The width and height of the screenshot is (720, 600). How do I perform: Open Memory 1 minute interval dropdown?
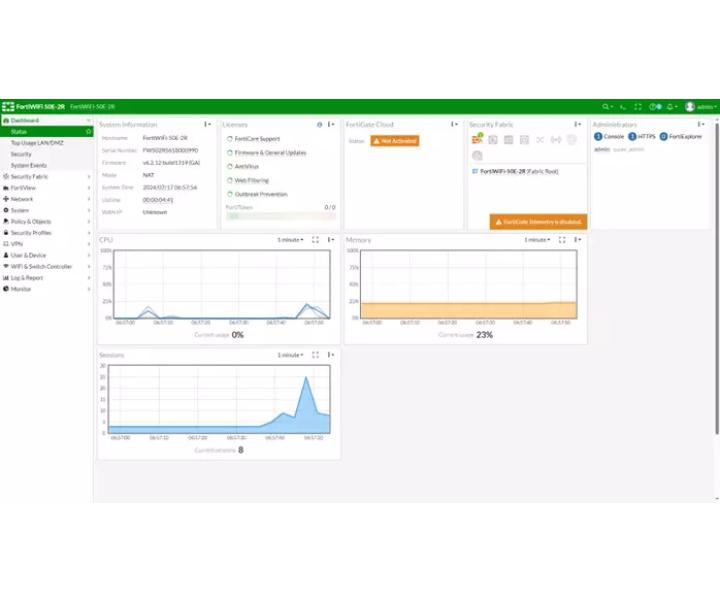(x=537, y=240)
